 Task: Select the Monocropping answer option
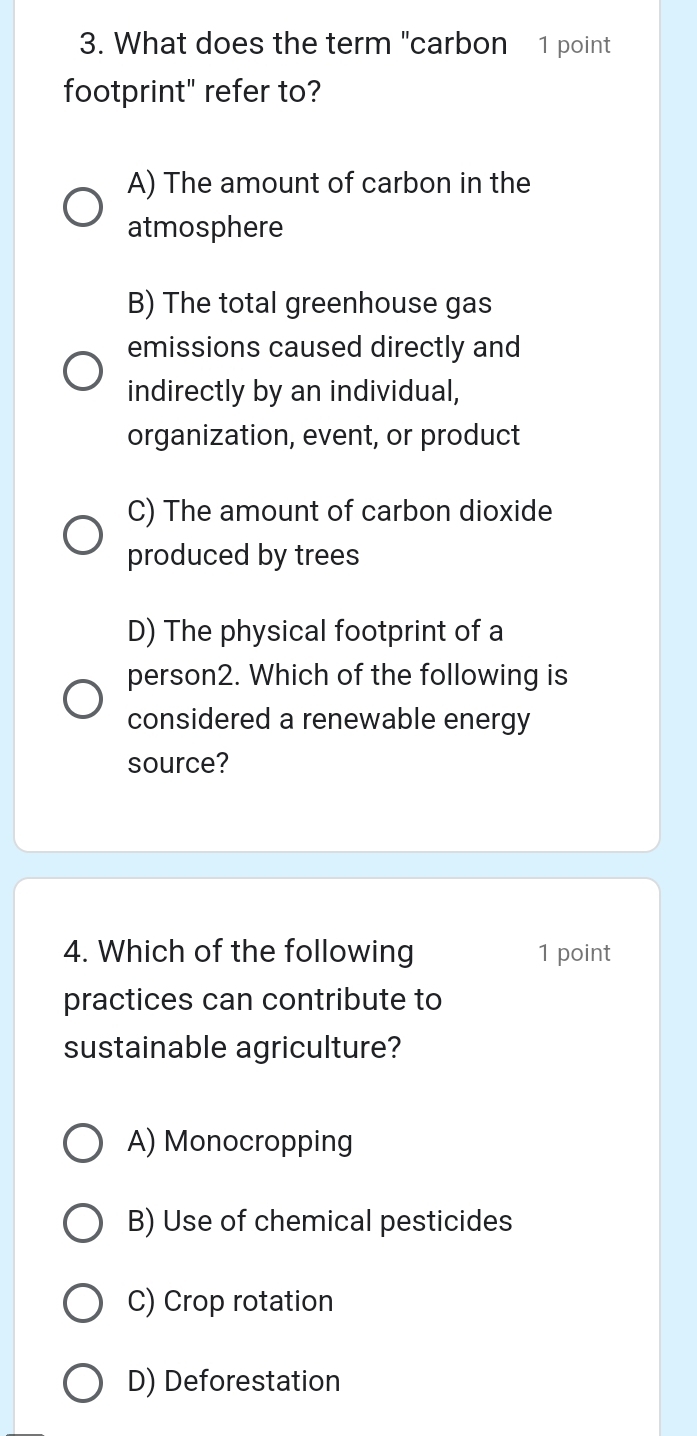(82, 1142)
